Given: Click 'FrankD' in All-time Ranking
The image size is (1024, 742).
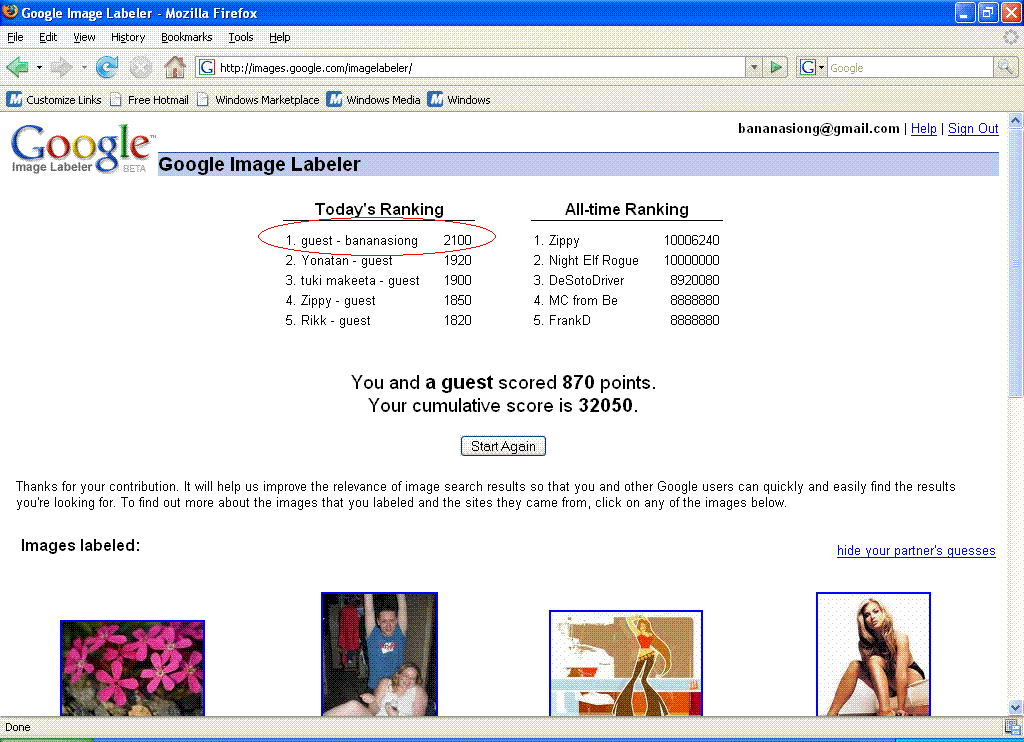Looking at the screenshot, I should (569, 320).
